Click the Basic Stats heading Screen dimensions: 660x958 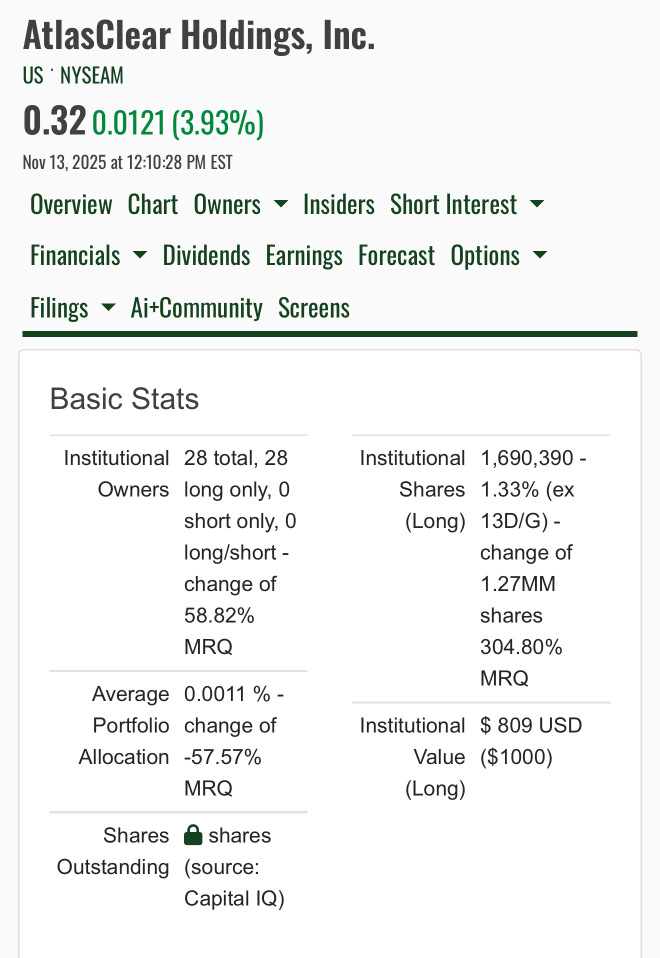[124, 399]
